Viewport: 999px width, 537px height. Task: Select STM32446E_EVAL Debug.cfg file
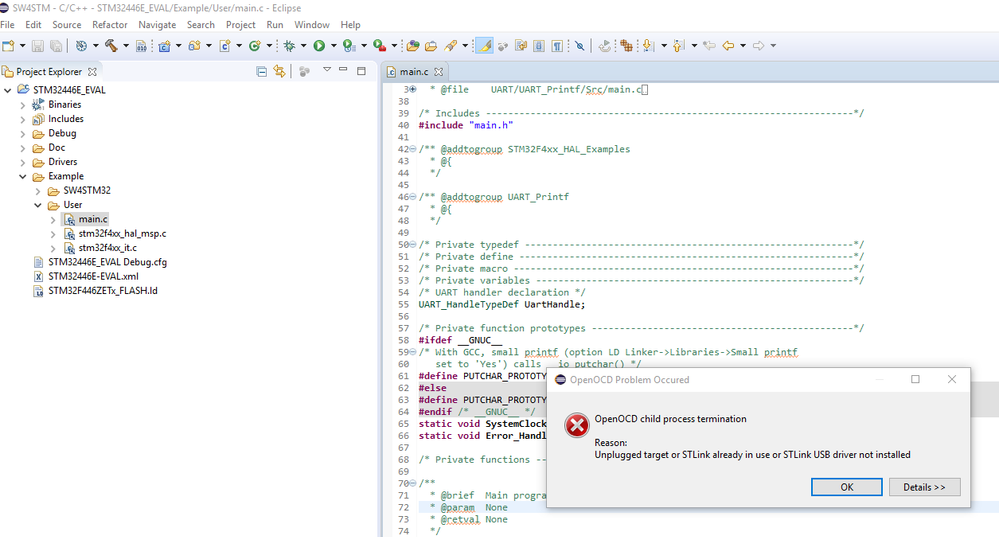click(x=108, y=262)
